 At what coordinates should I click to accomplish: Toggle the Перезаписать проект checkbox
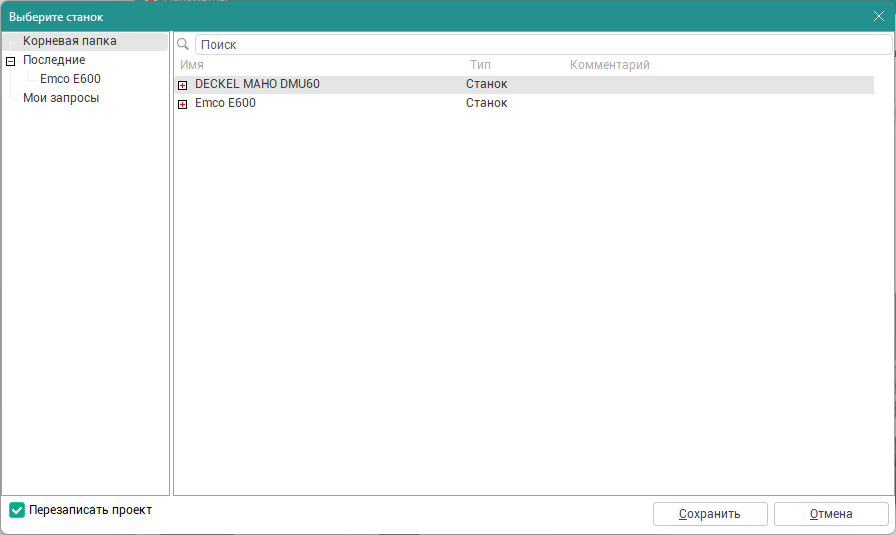[17, 510]
